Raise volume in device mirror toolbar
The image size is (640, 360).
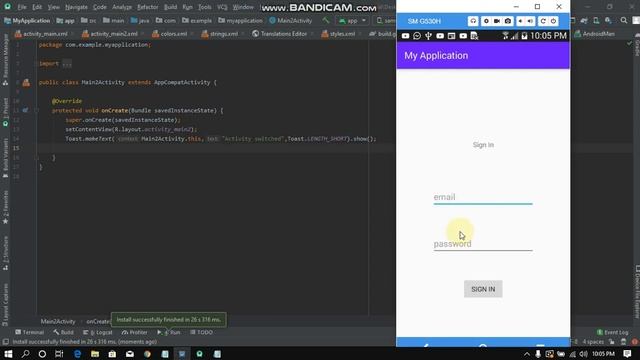[530, 21]
